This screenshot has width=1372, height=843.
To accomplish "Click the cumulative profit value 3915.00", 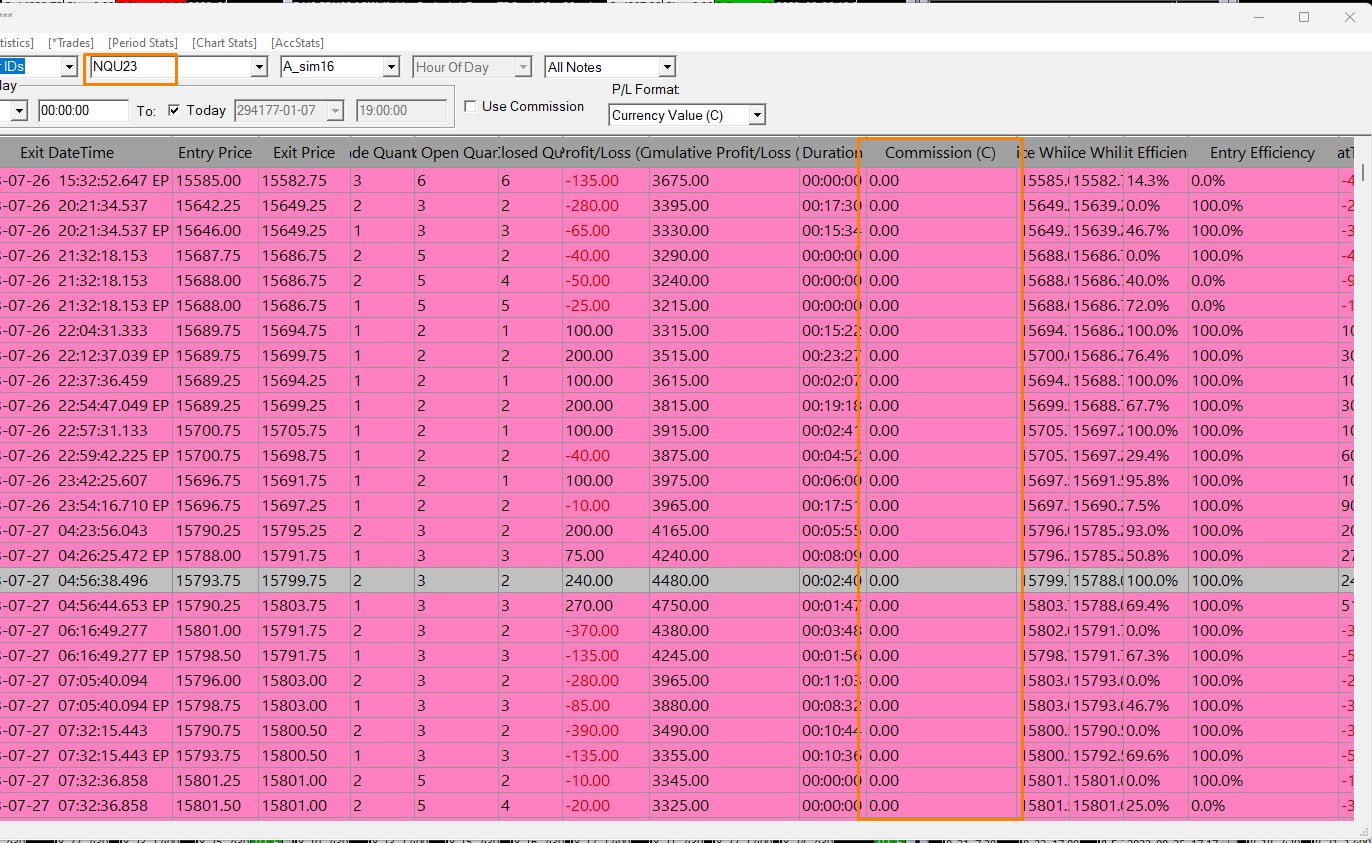I will coord(680,431).
